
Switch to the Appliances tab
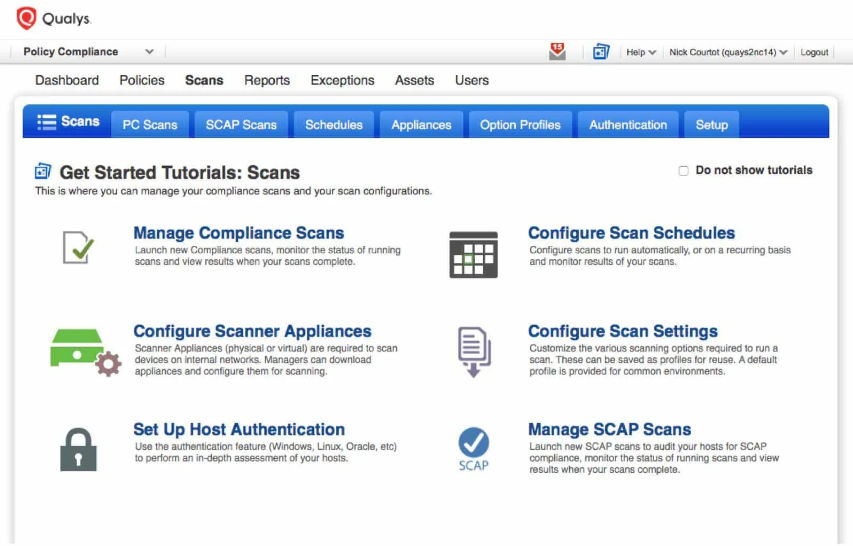tap(421, 125)
